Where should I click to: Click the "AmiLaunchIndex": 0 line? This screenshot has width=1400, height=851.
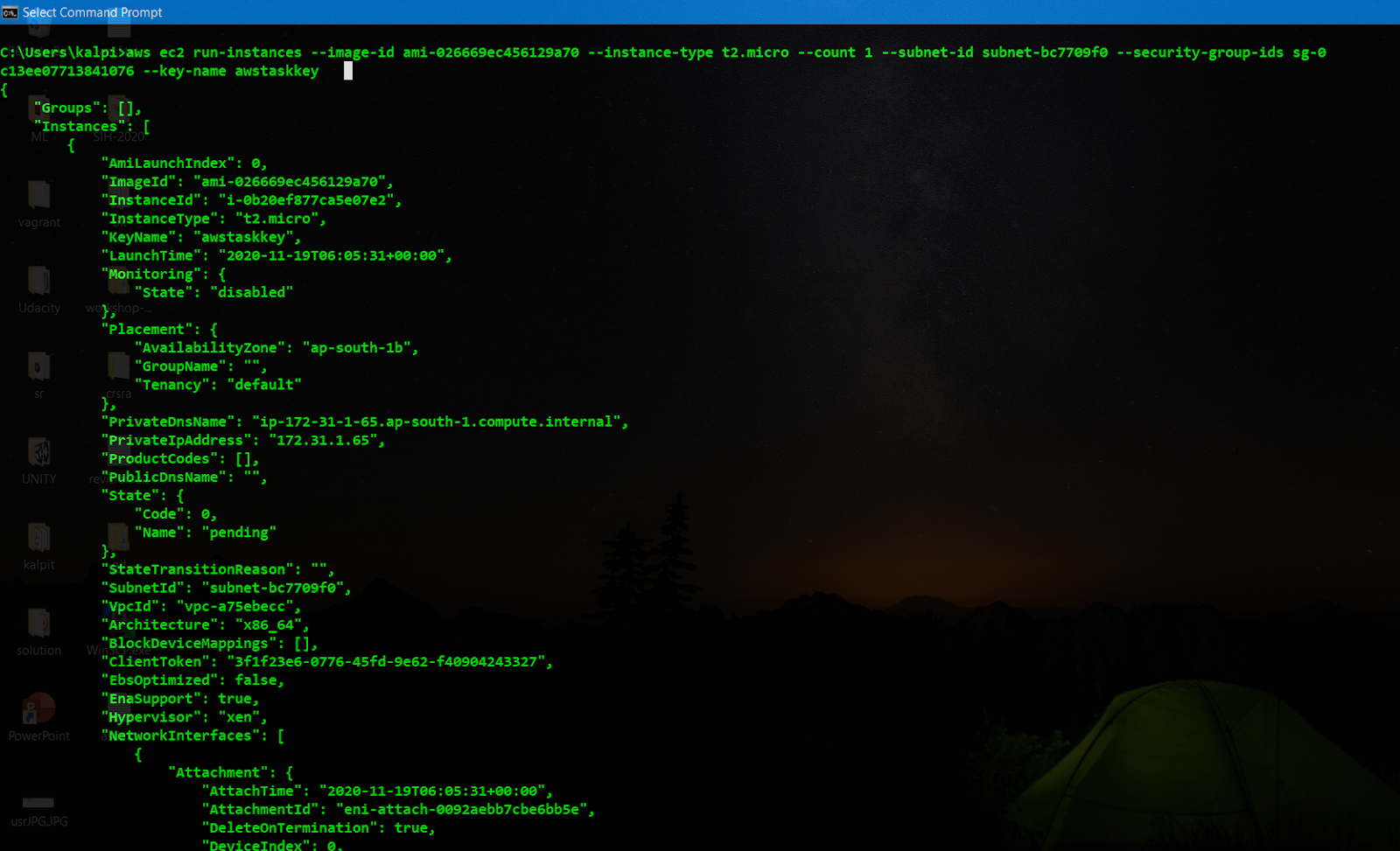pyautogui.click(x=184, y=163)
